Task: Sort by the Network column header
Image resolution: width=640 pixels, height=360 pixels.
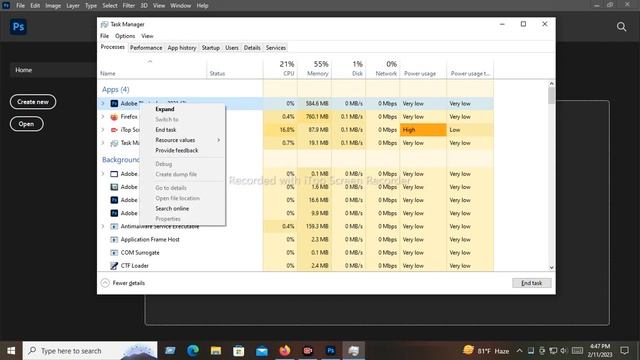Action: pos(382,68)
